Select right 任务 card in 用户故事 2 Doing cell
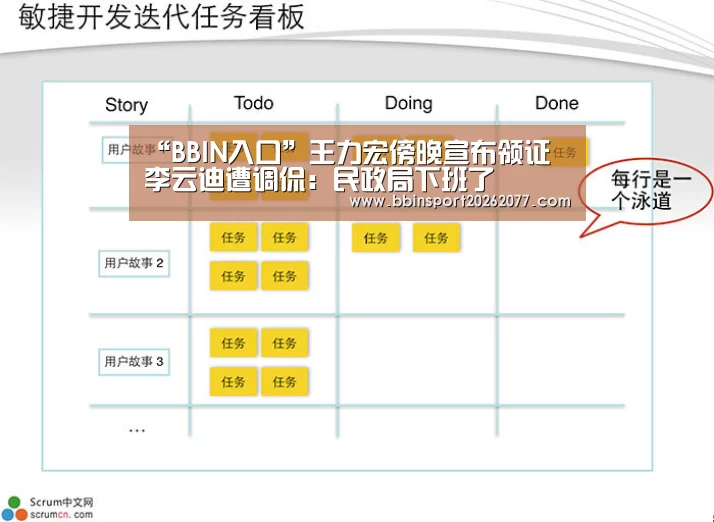 point(436,238)
